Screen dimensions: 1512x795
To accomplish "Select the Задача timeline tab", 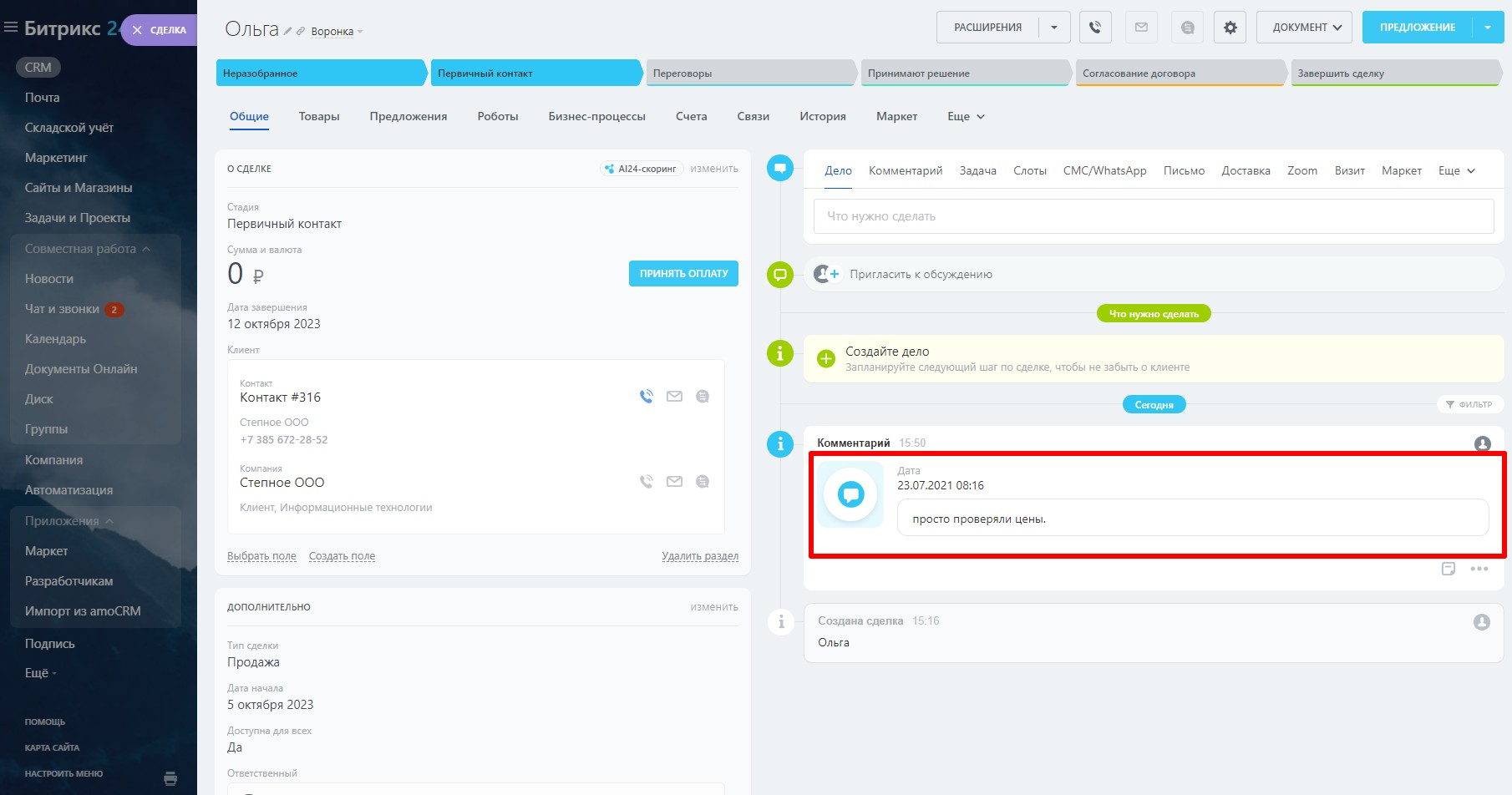I will coord(978,171).
